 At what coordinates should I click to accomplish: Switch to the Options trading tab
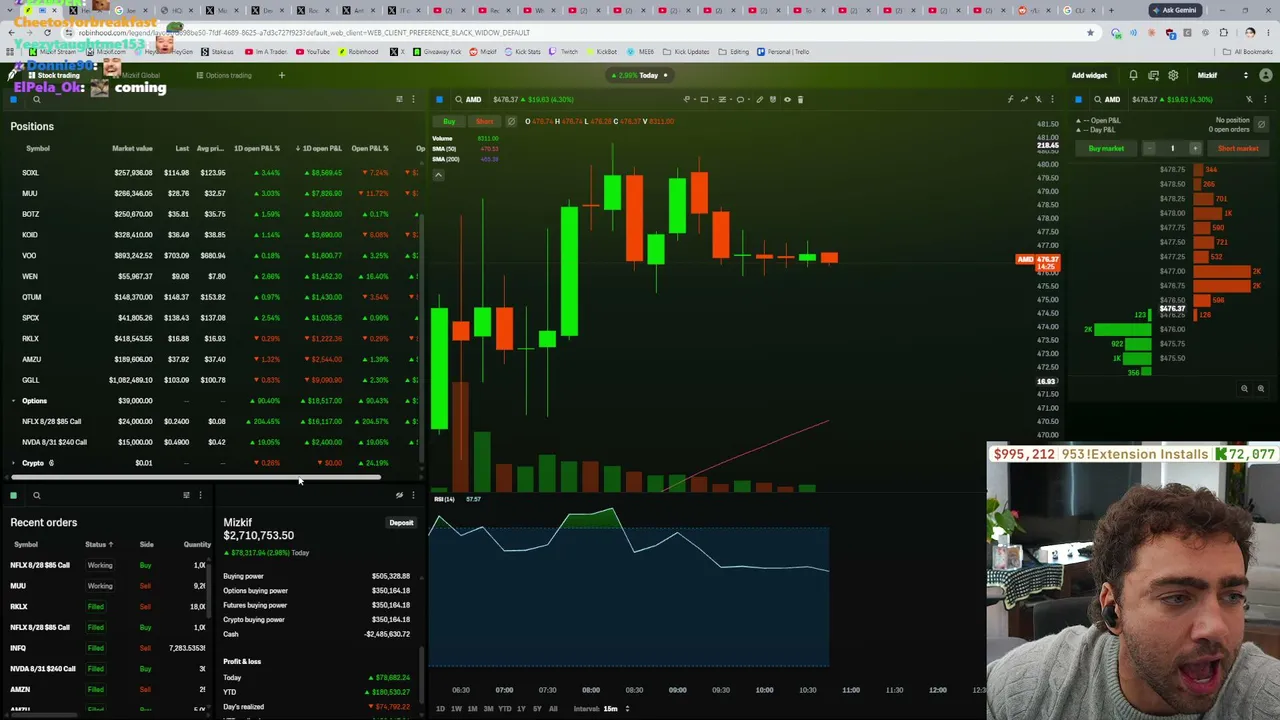click(x=224, y=75)
